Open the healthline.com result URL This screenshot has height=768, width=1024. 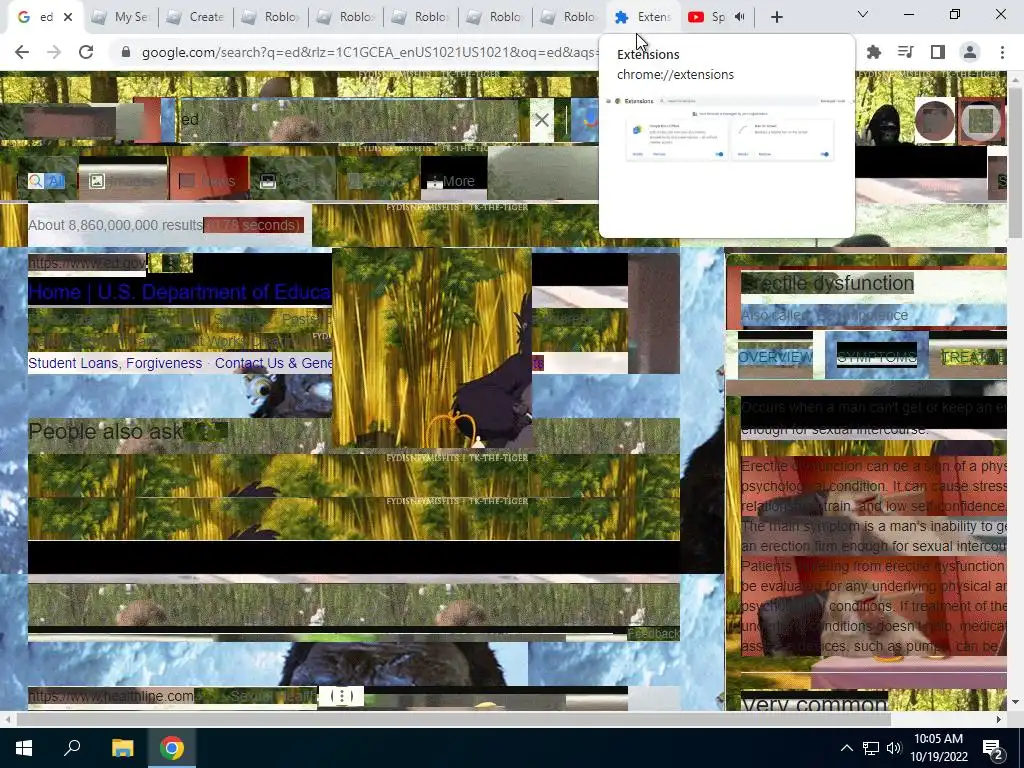point(111,696)
